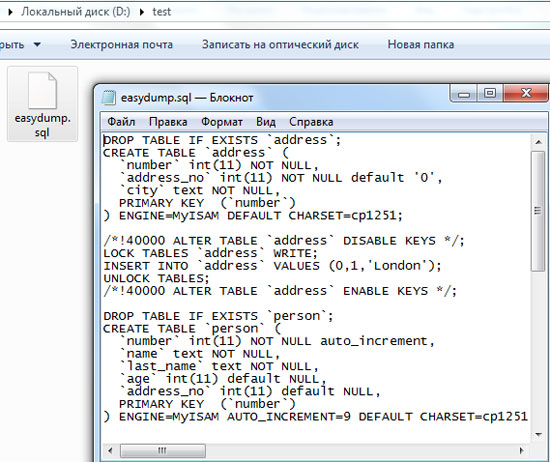
Task: Click the horizontal scrollbar left arrow
Action: [x=110, y=450]
